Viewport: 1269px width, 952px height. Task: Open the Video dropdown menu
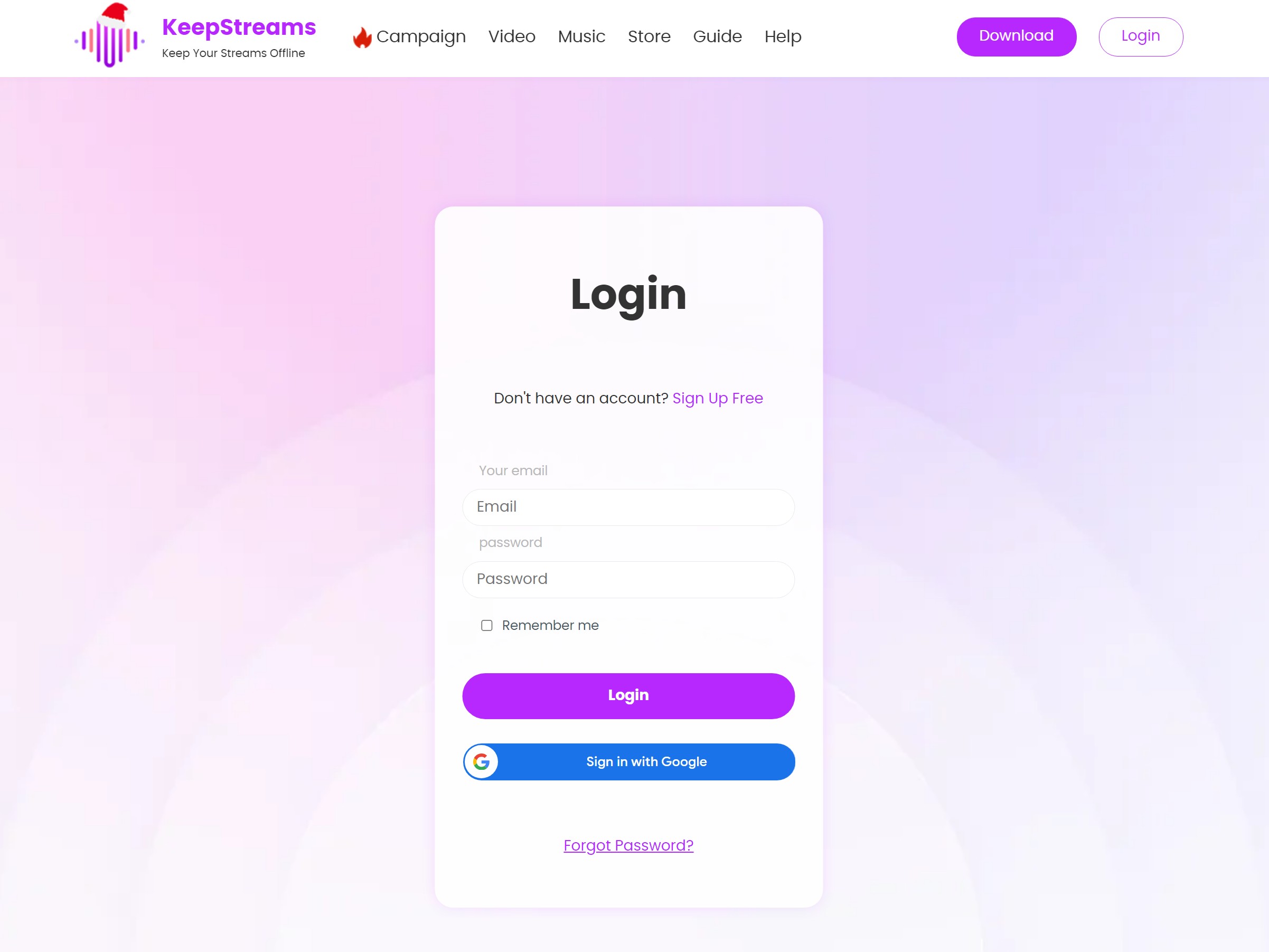[512, 37]
